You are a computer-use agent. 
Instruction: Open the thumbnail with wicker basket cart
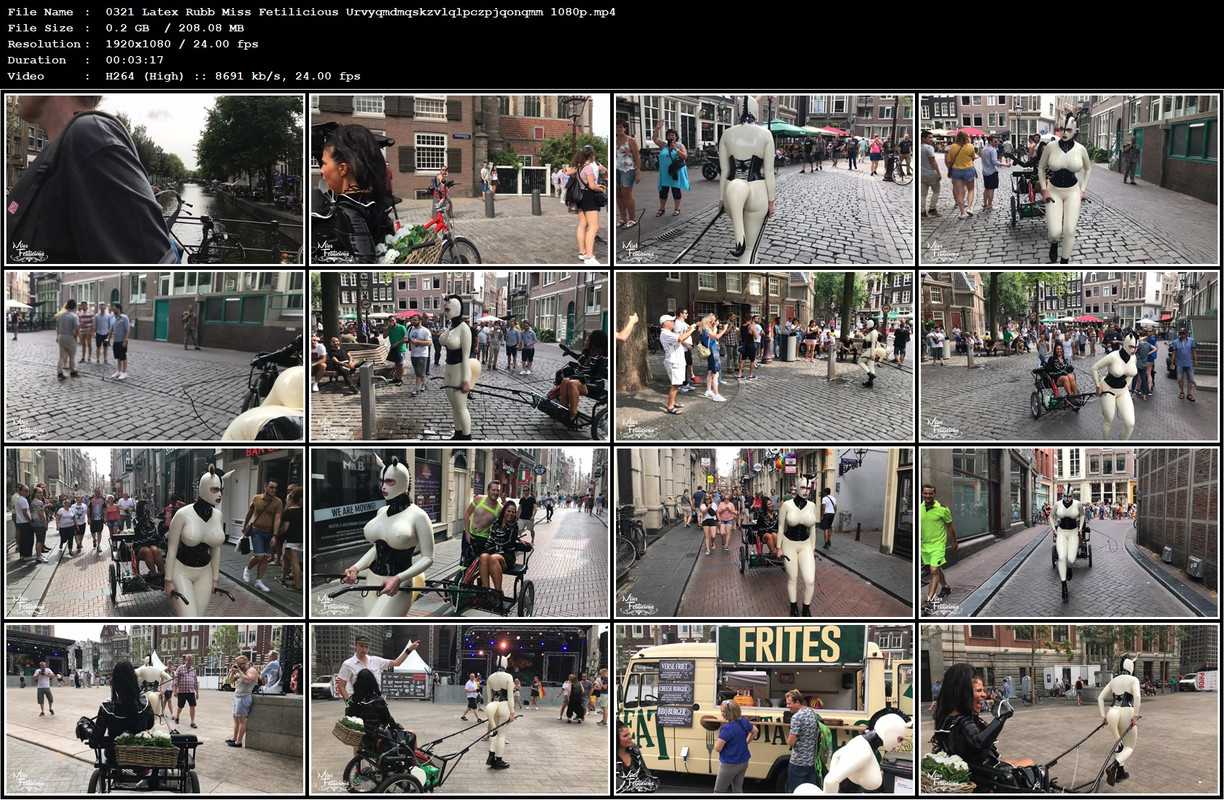pyautogui.click(x=154, y=709)
